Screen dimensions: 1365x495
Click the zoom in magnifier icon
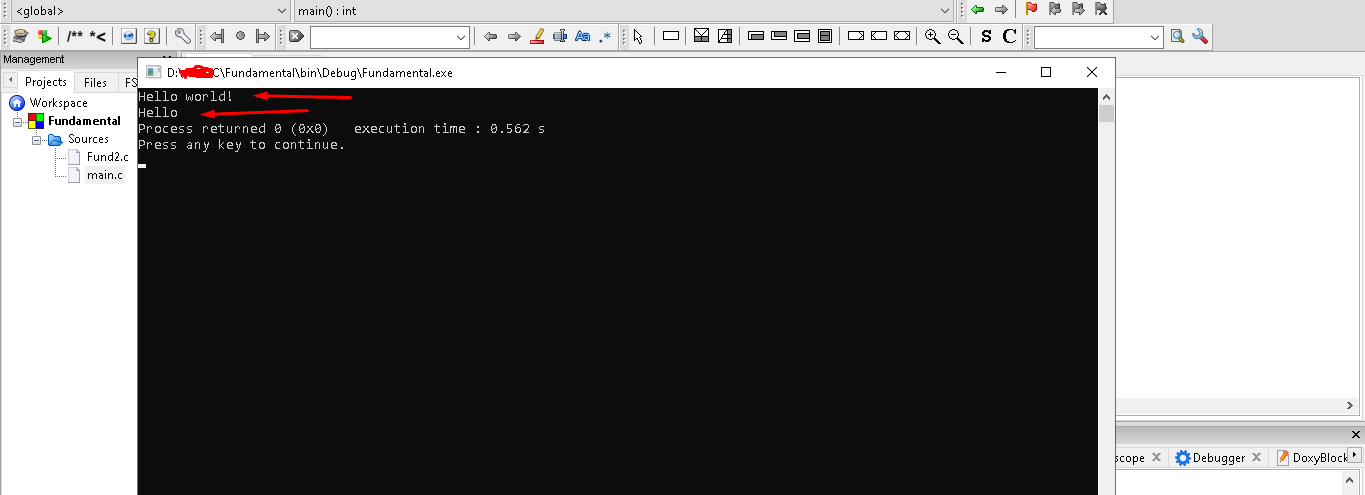[x=932, y=37]
